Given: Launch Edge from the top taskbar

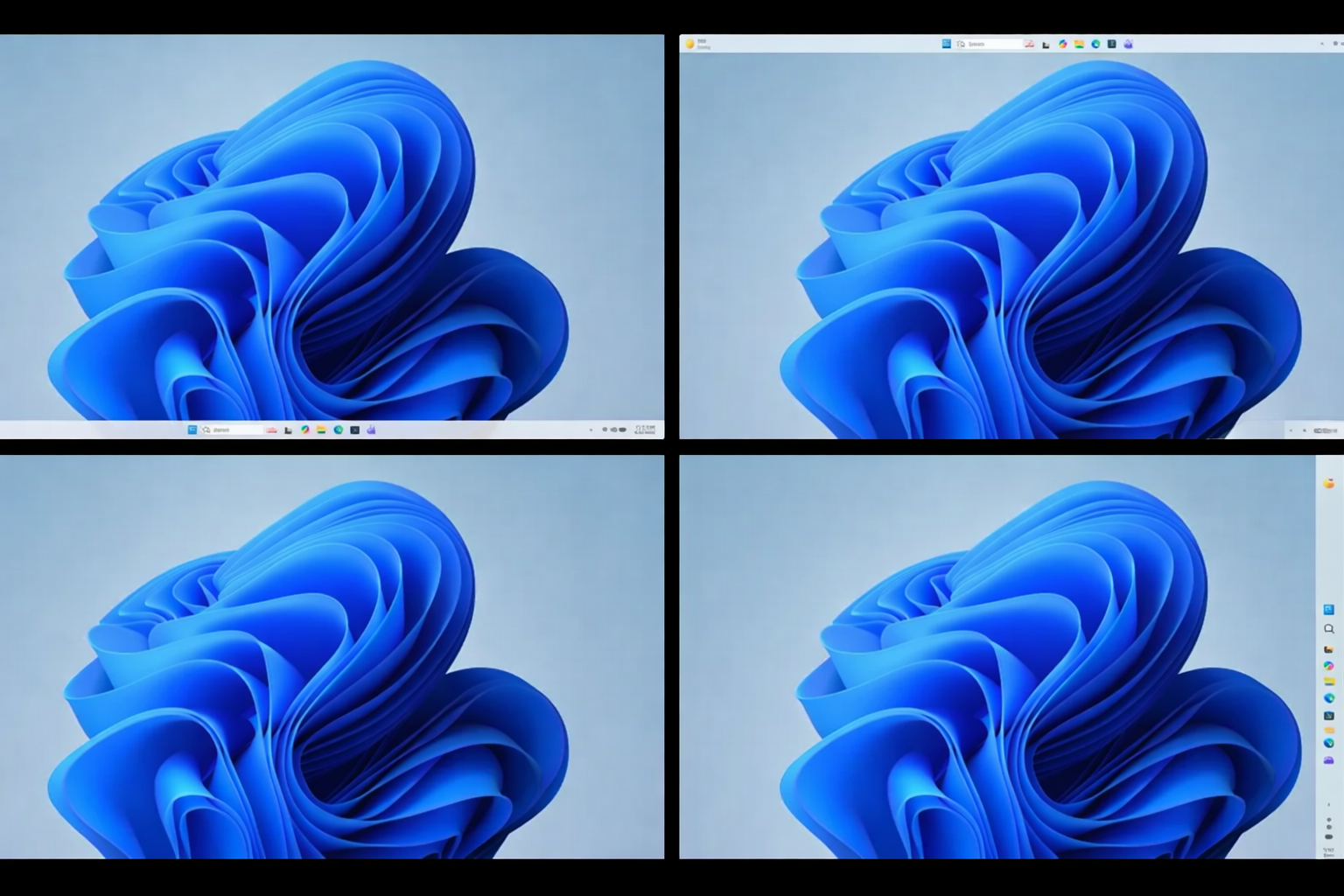Looking at the screenshot, I should pos(1095,44).
